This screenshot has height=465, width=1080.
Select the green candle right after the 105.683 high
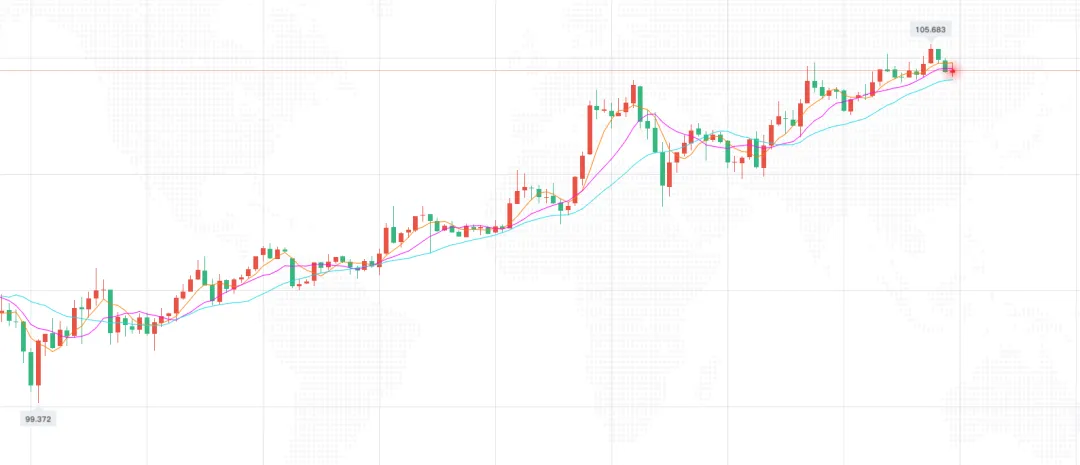click(938, 54)
